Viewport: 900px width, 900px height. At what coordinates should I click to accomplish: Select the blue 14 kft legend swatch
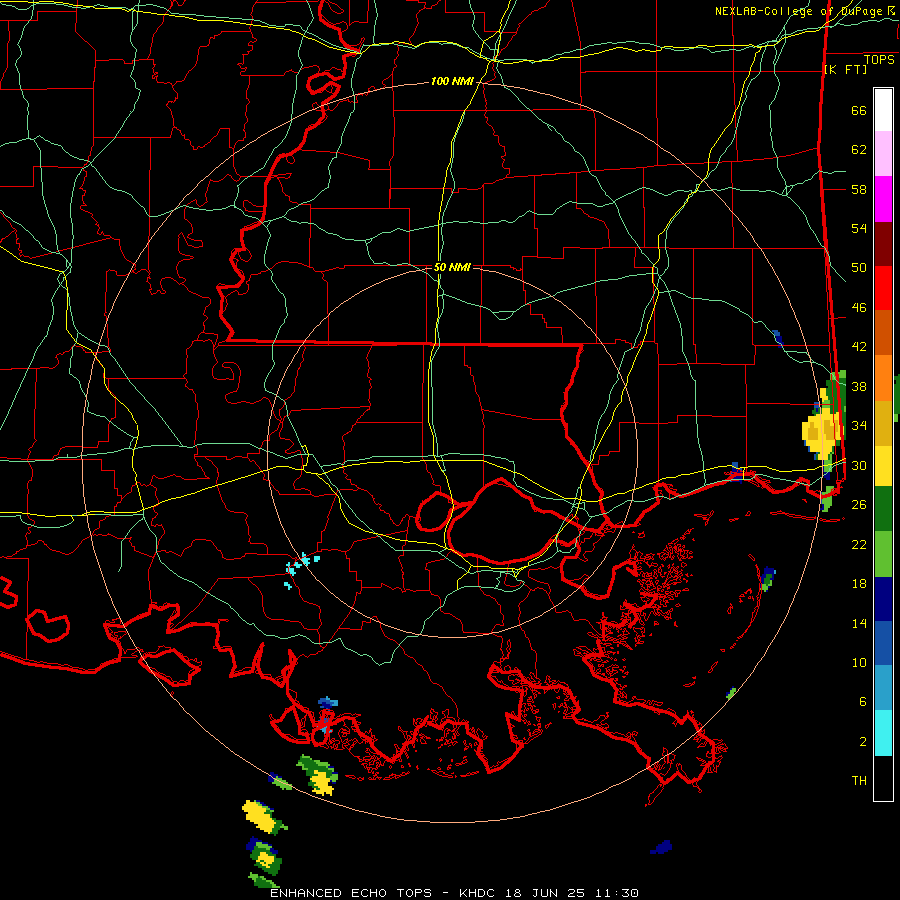click(x=883, y=643)
